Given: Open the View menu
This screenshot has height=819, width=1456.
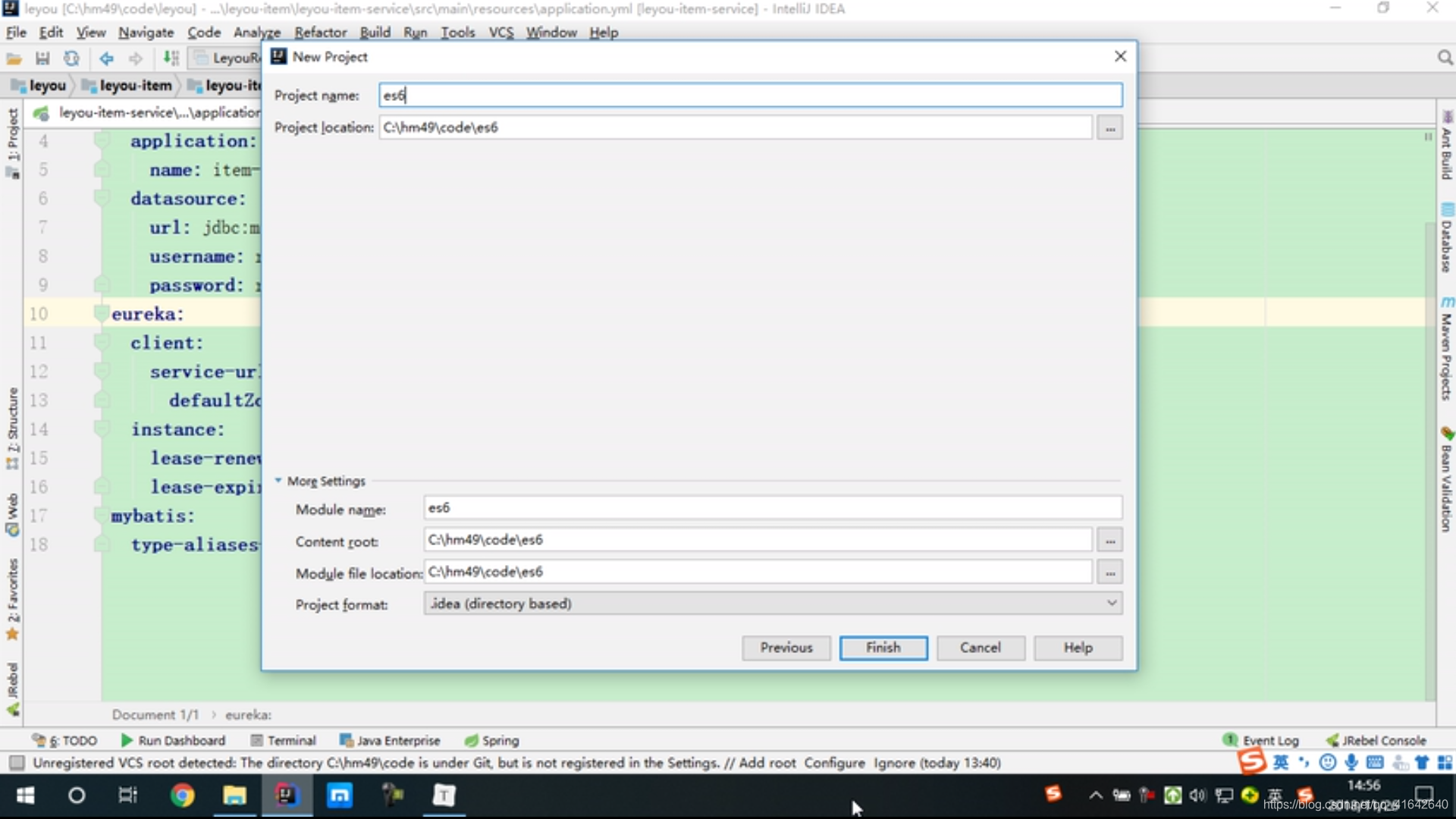Looking at the screenshot, I should [x=91, y=33].
